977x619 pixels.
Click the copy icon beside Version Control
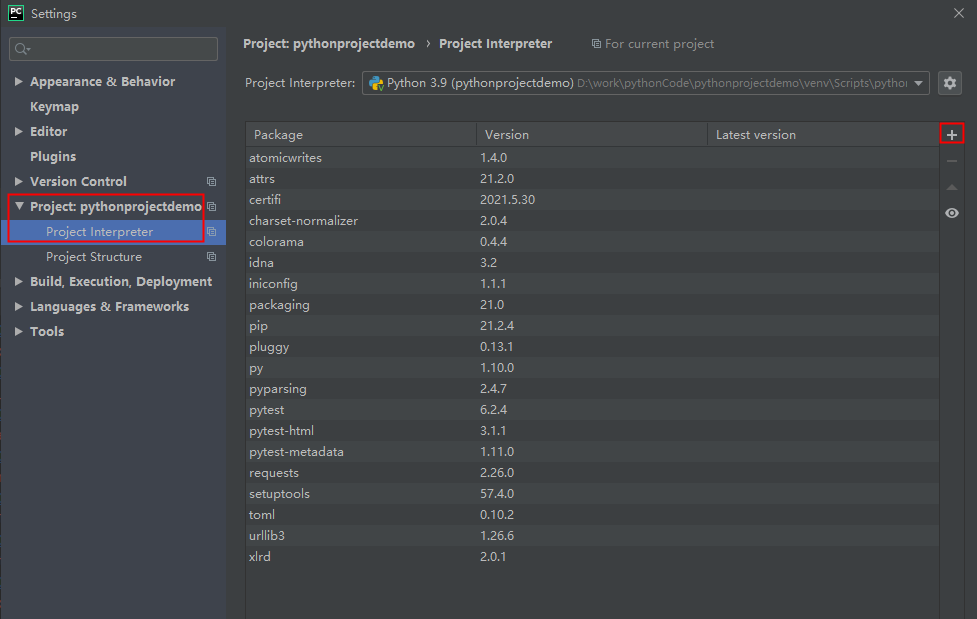(x=211, y=181)
